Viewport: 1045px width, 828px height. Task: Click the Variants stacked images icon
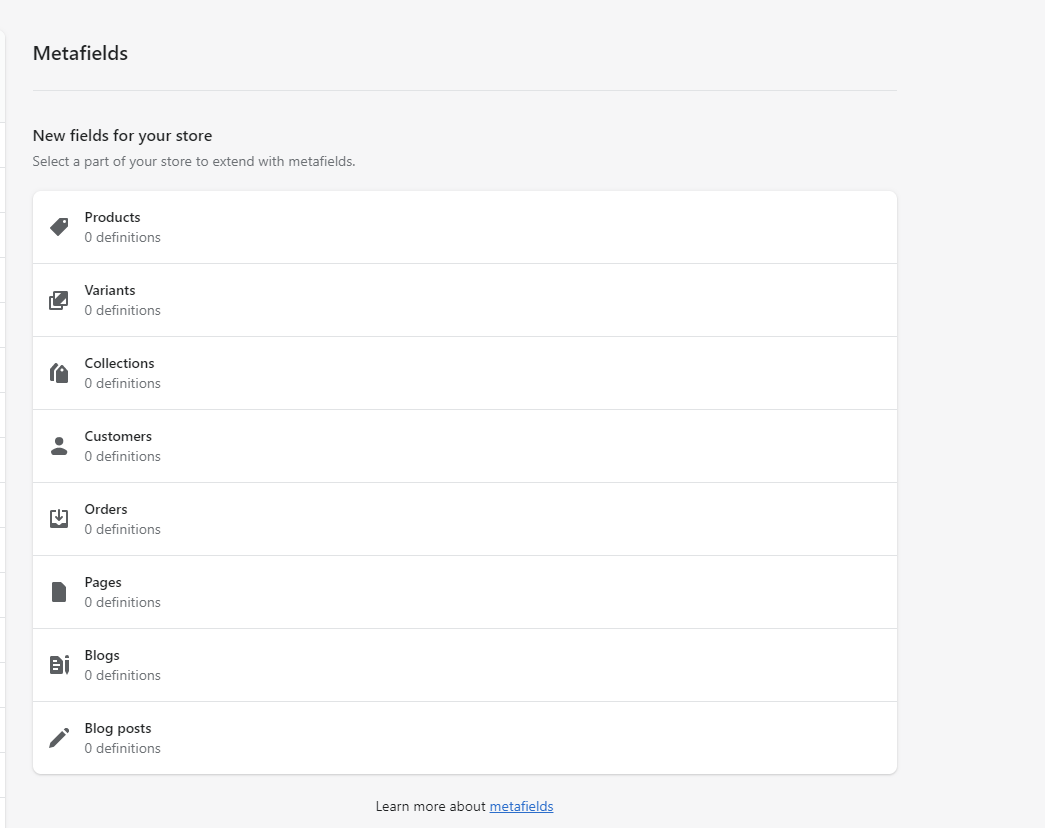point(59,300)
